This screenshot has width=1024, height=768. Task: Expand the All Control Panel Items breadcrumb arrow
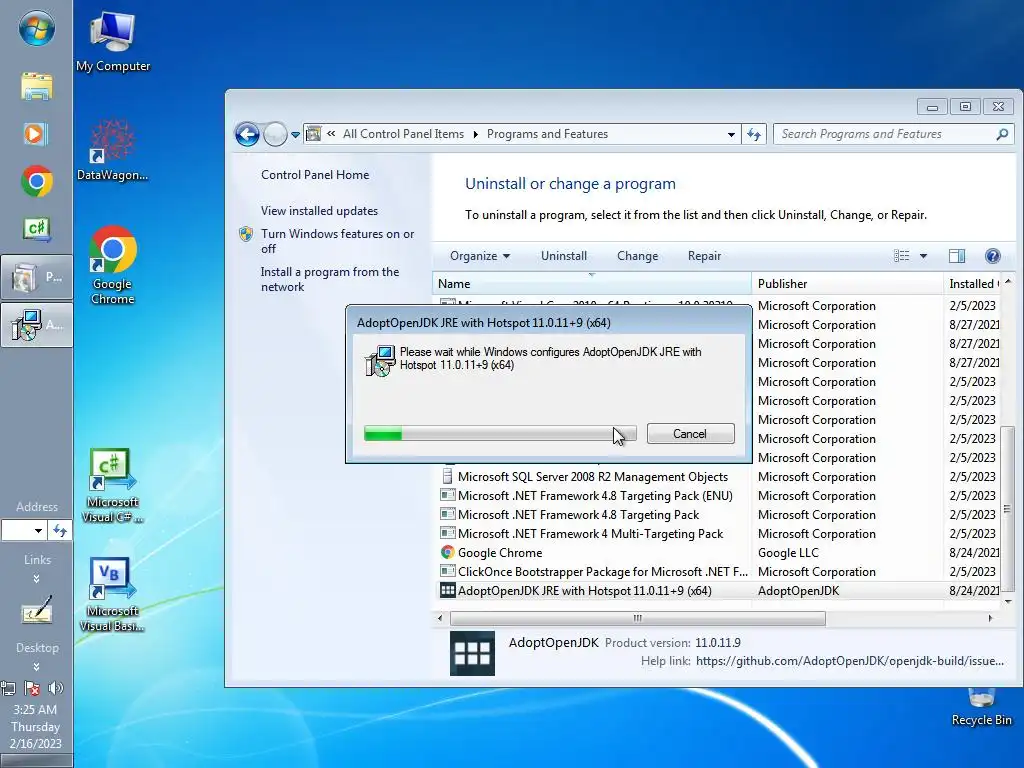pos(475,134)
